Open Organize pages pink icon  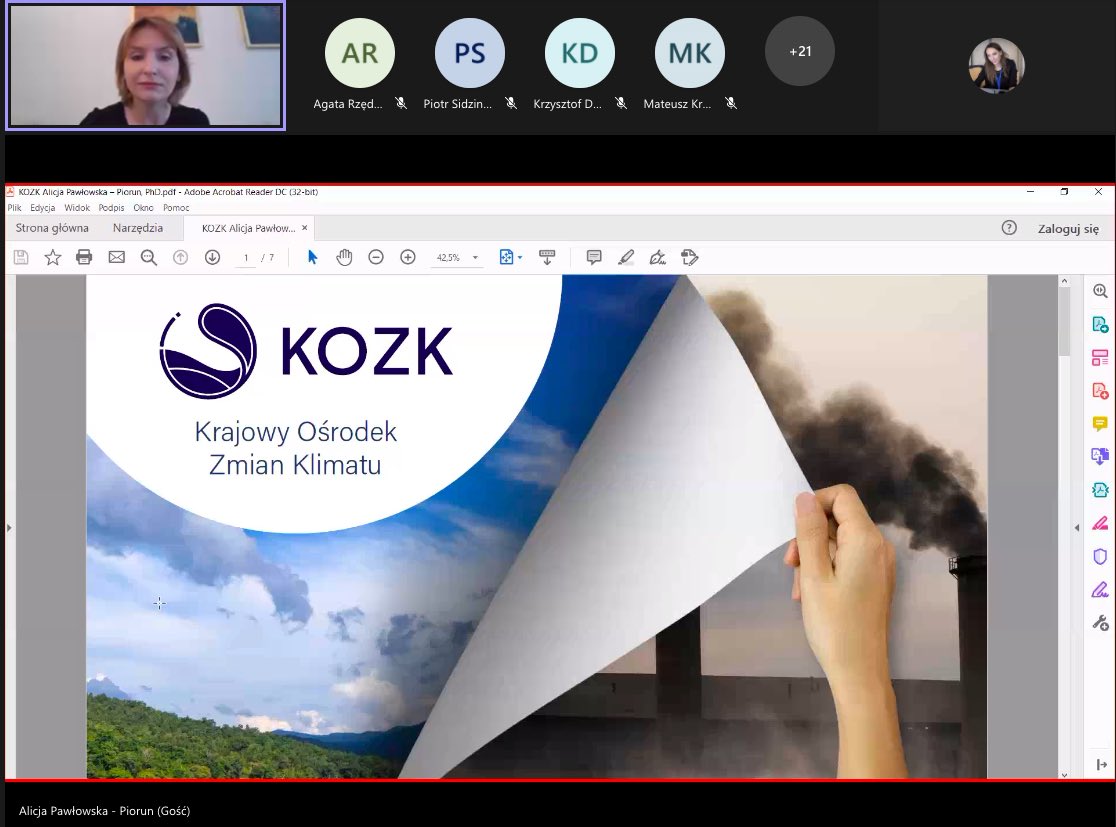[x=1100, y=357]
